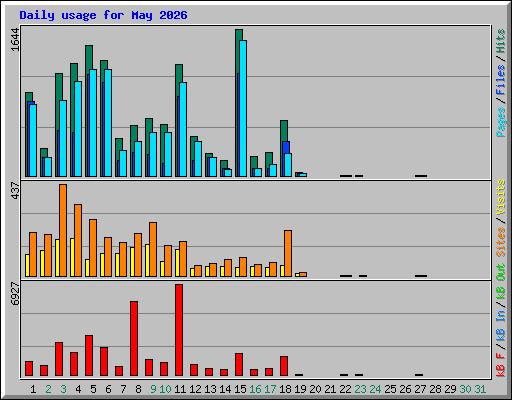Select day 25 on the x-axis
512x400 pixels.
390,389
